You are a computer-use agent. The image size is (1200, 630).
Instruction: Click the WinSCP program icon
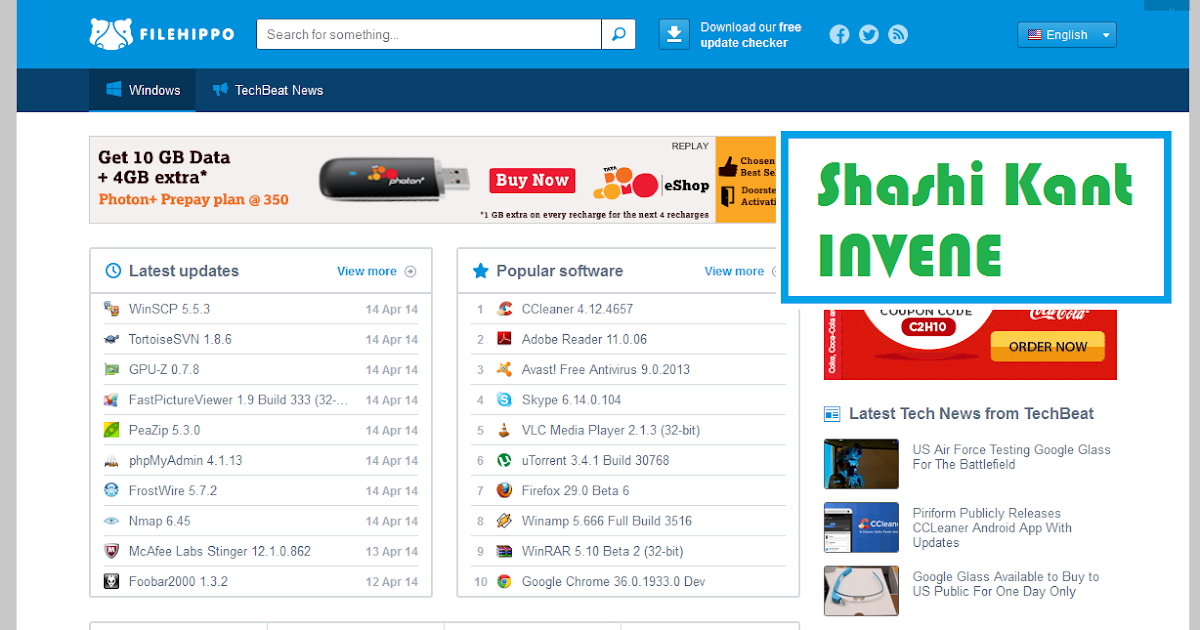tap(112, 309)
